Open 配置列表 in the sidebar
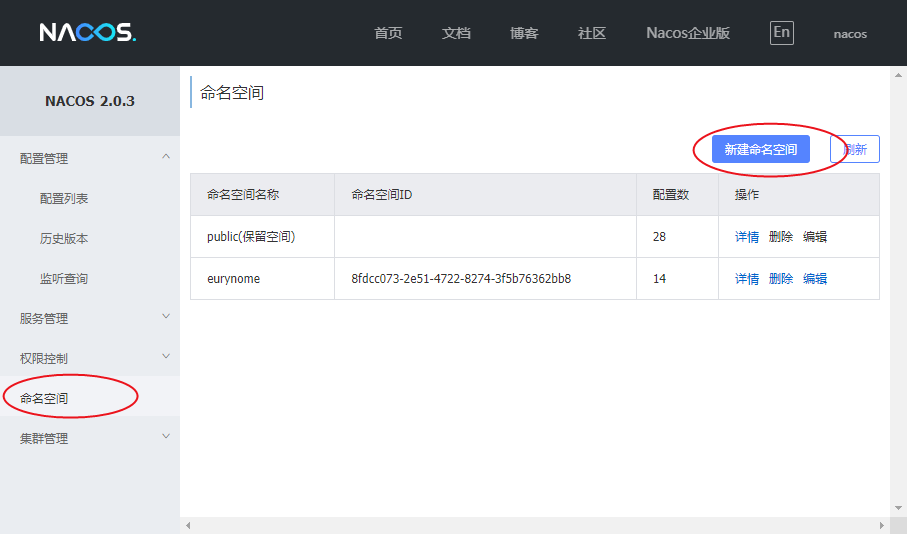Image resolution: width=907 pixels, height=534 pixels. pos(64,198)
